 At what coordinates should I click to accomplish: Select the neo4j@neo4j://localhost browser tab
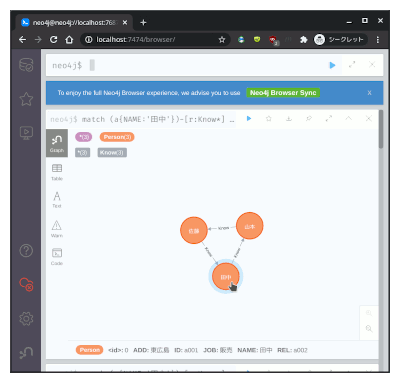[74, 22]
